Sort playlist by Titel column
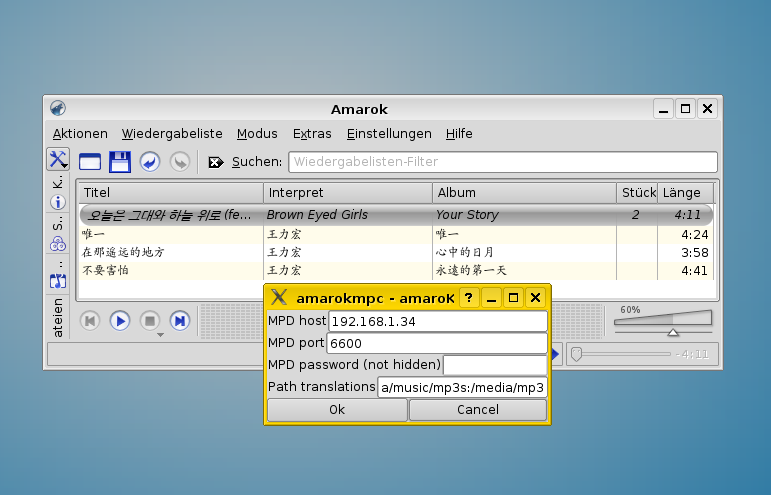 (x=171, y=193)
